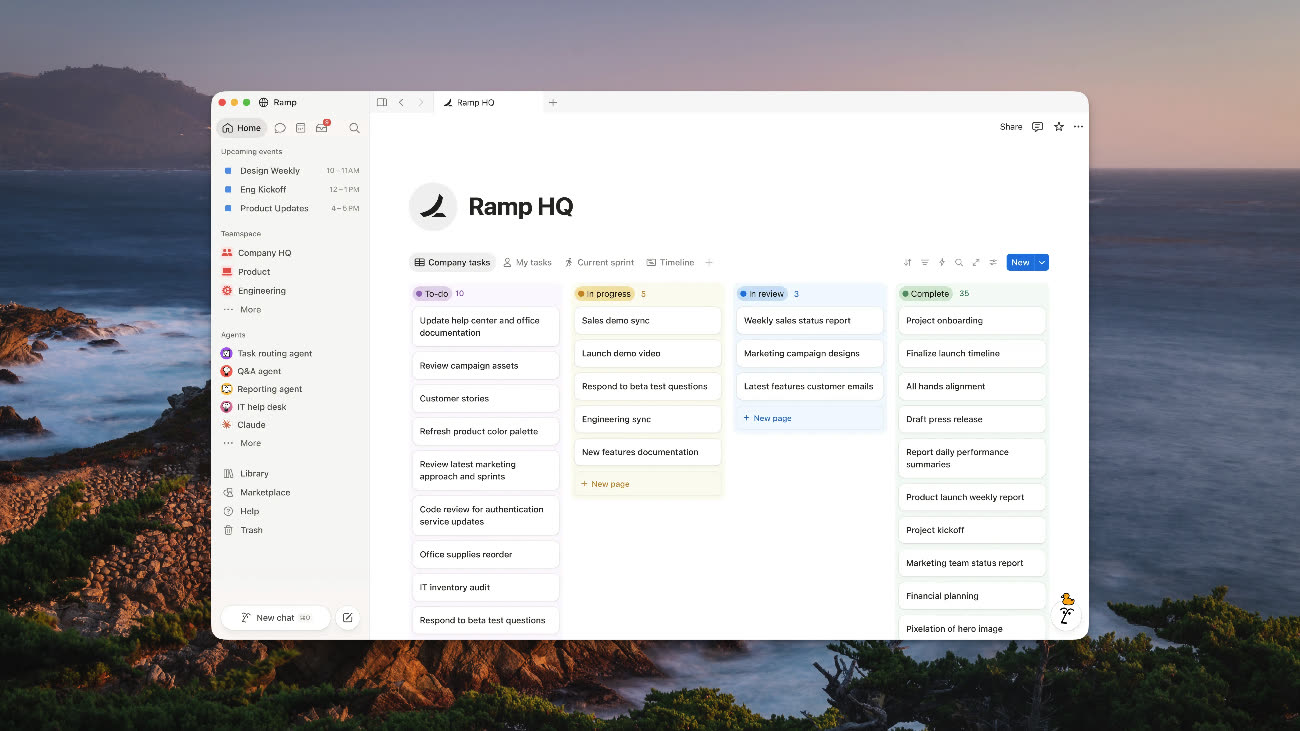
Task: Toggle the sidebar panel icon
Action: [x=382, y=102]
